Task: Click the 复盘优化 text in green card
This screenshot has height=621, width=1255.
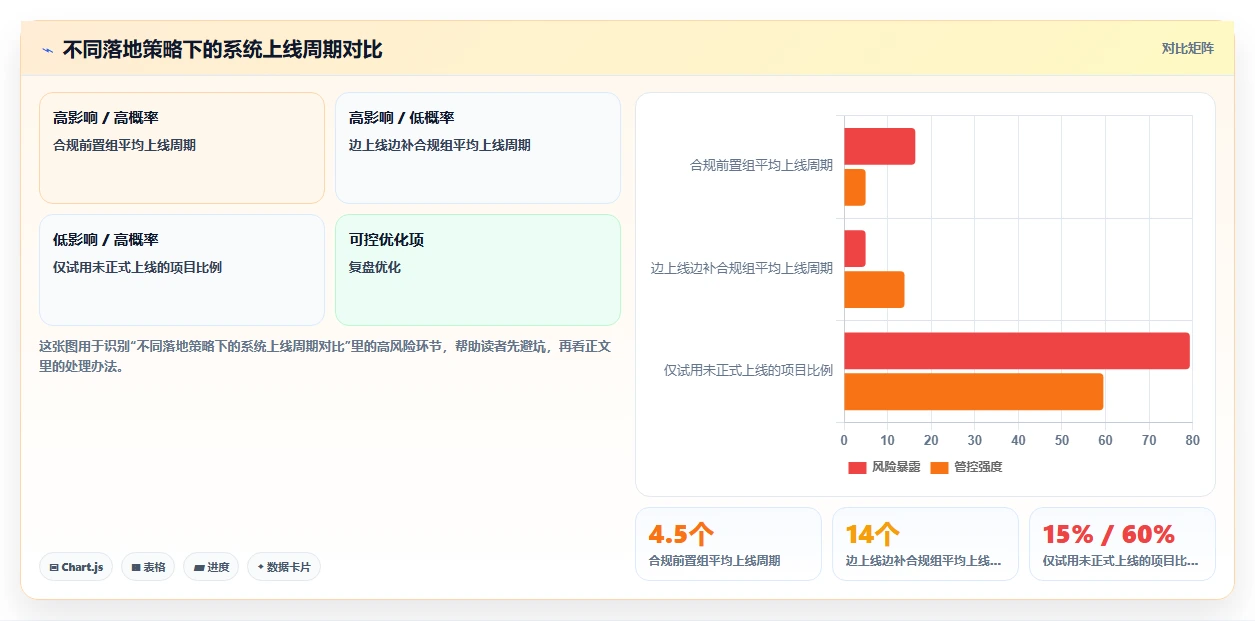Action: 375,268
